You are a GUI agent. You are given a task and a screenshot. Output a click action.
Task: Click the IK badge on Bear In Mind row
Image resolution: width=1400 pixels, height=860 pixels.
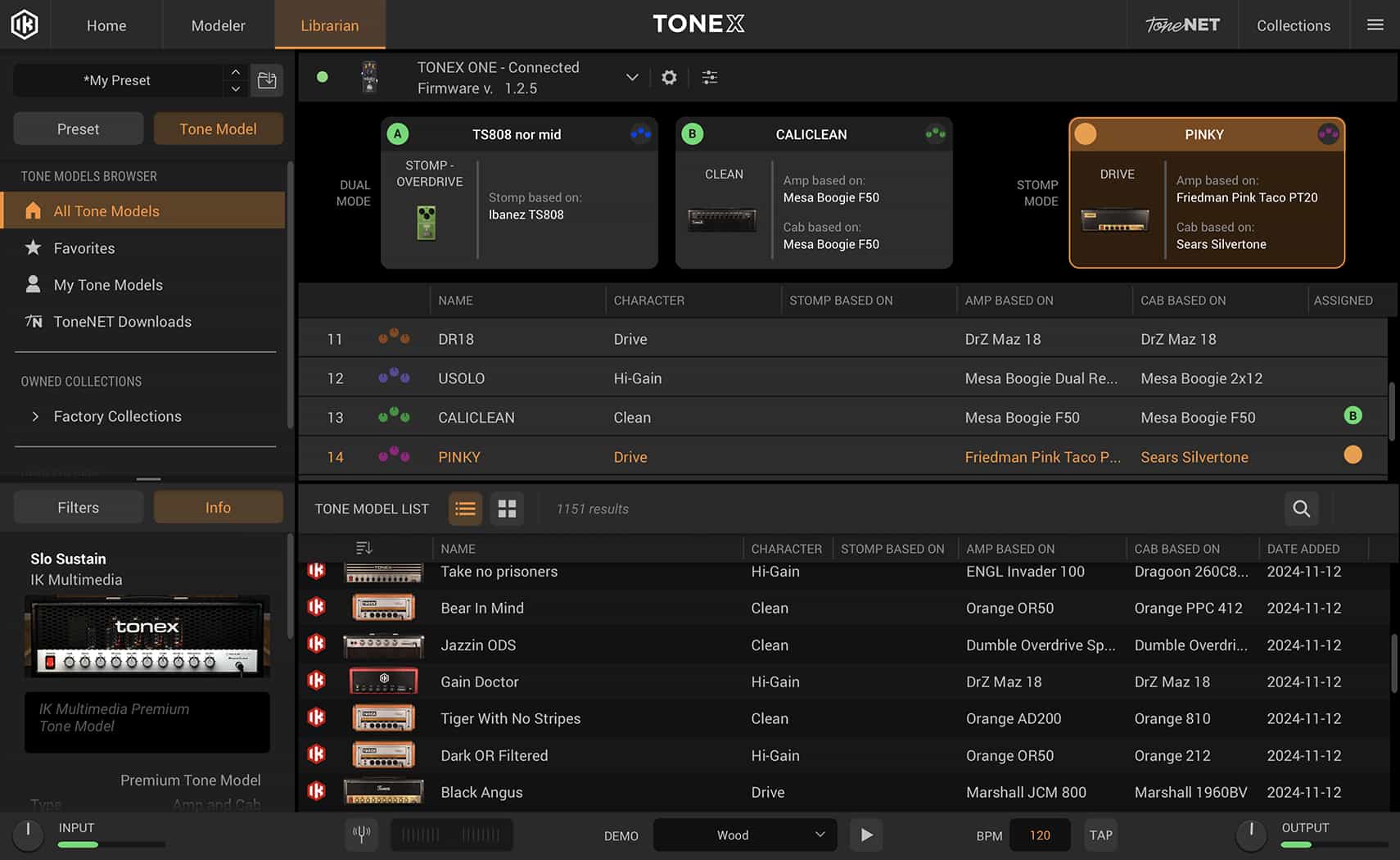pos(317,607)
